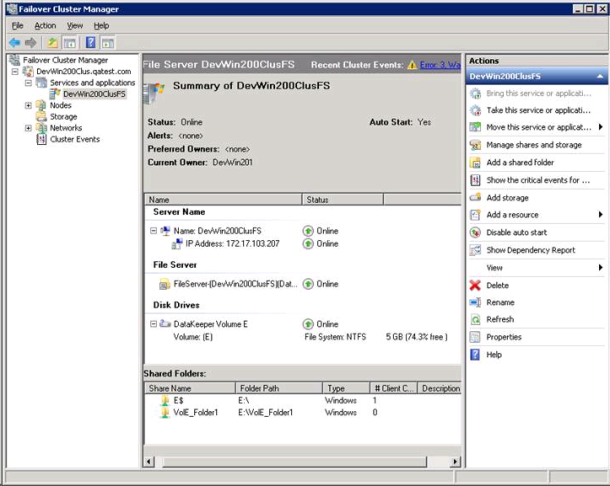610x486 pixels.
Task: Click the Add a shared folder icon
Action: coord(475,163)
